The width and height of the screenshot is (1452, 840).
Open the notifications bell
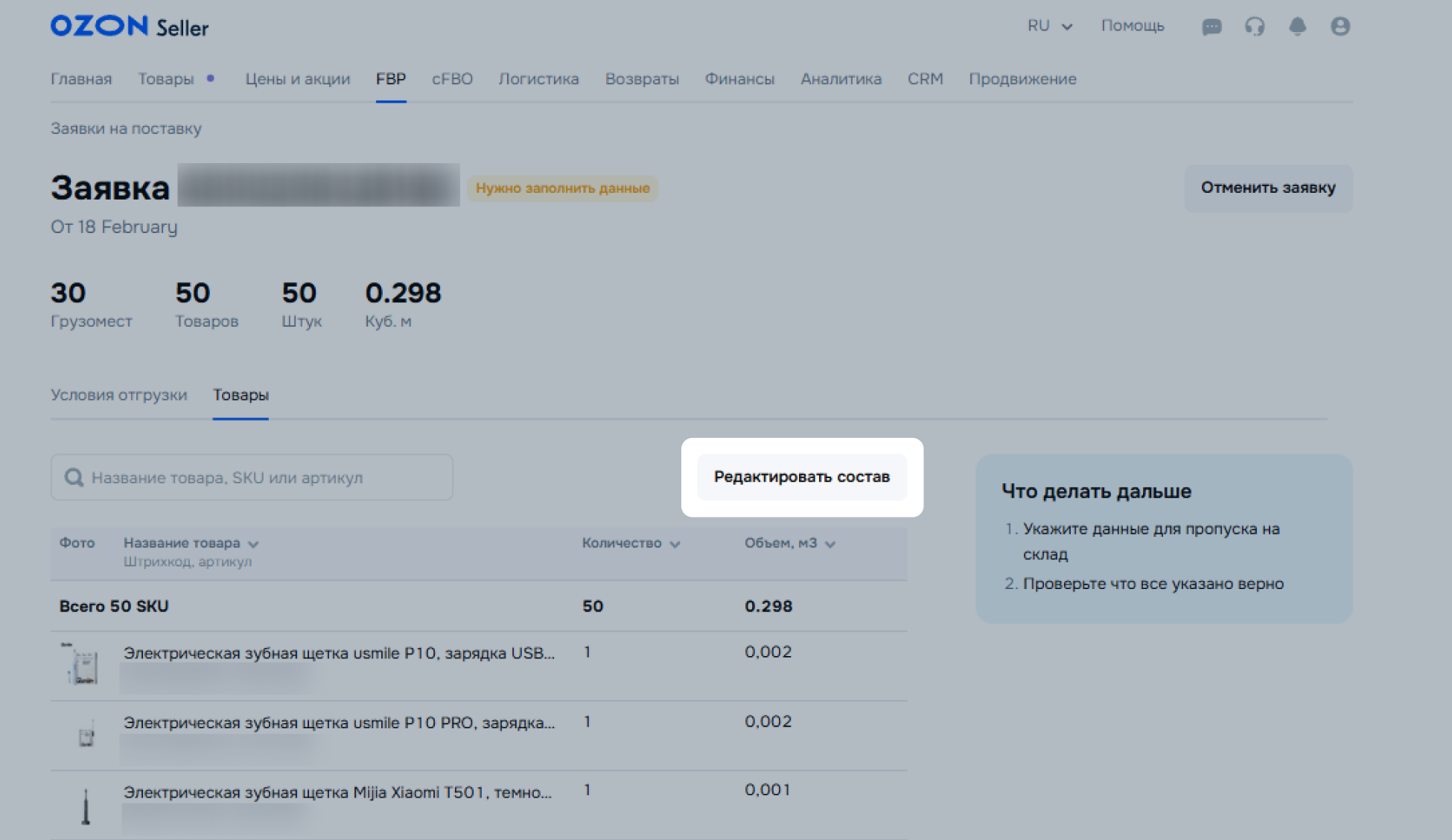pyautogui.click(x=1297, y=27)
